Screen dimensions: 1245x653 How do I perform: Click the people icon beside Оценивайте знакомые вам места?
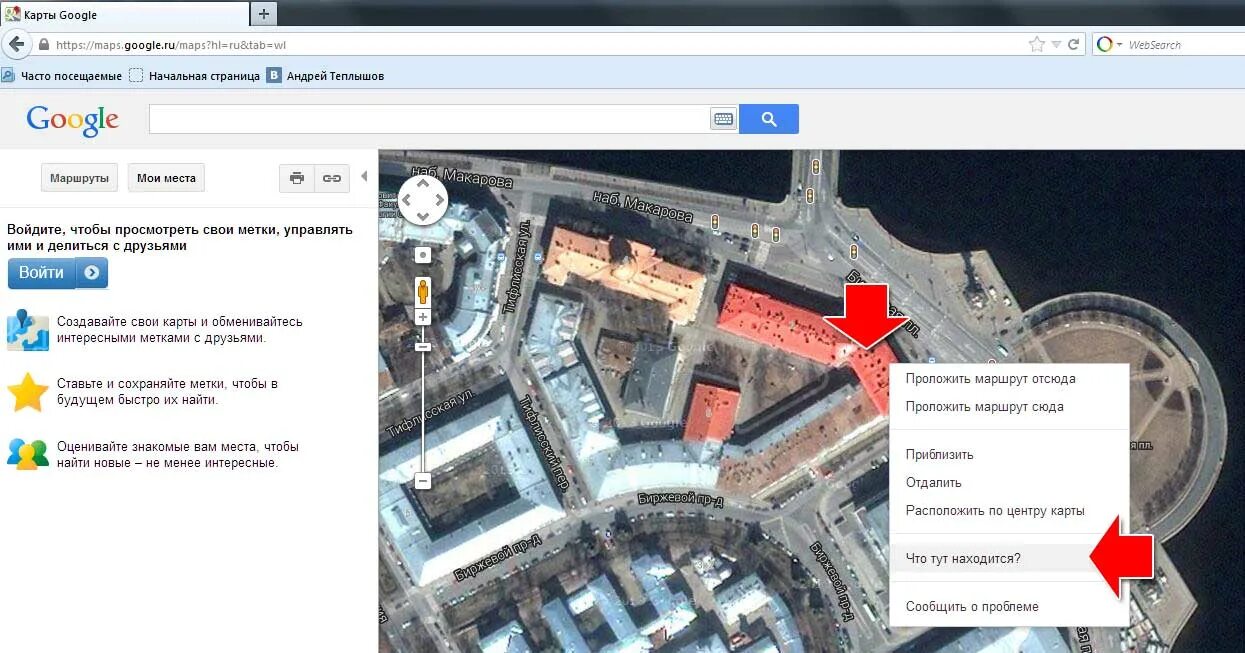(27, 454)
